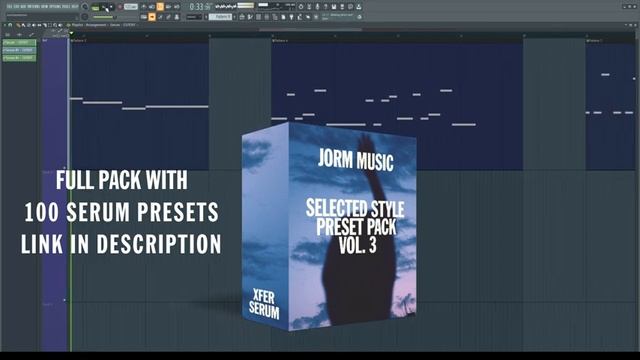Screen dimensions: 640x360
Task: Toggle typing keyboard to piano
Action: pos(144,17)
